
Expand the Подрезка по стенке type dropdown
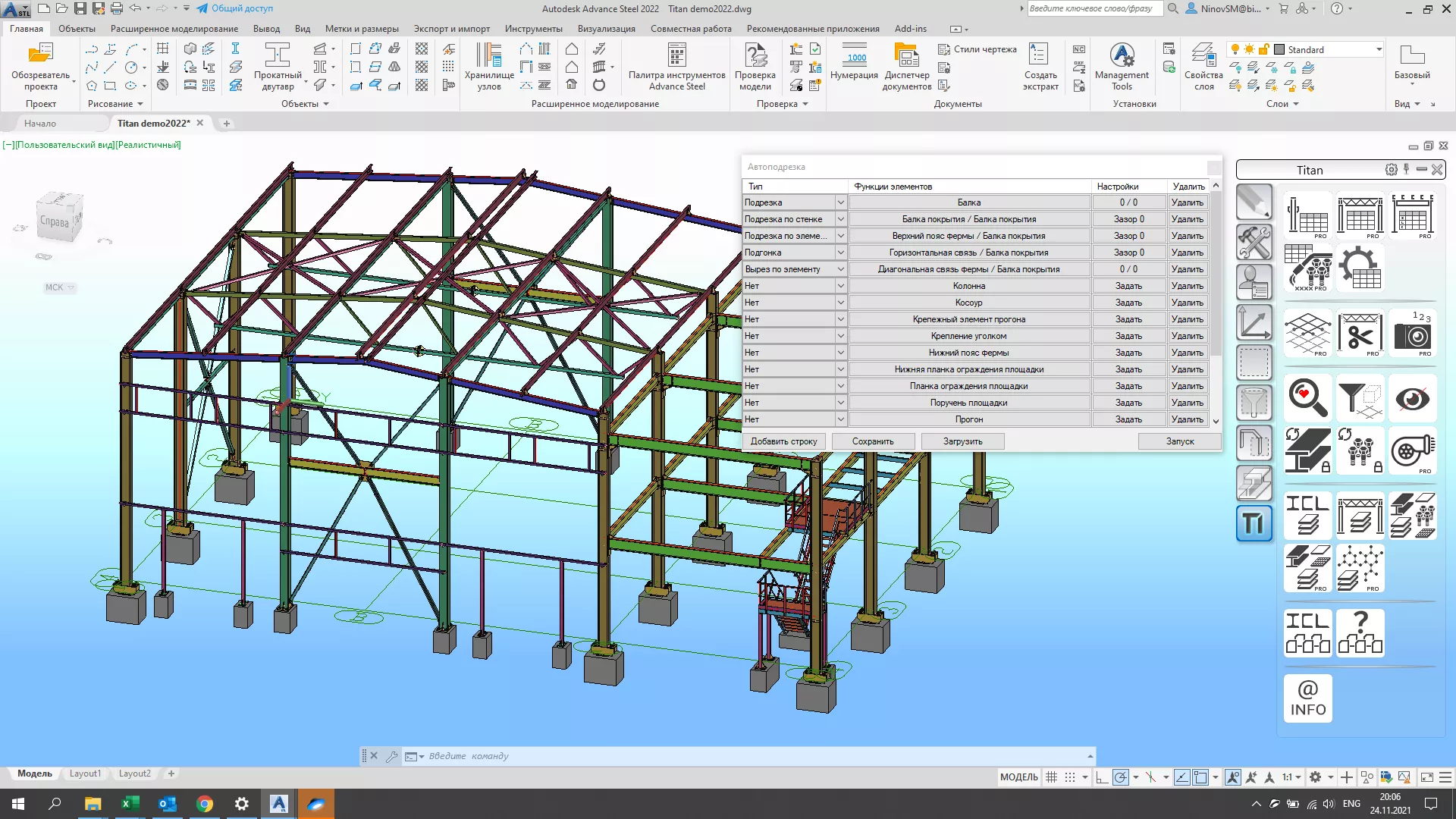840,219
